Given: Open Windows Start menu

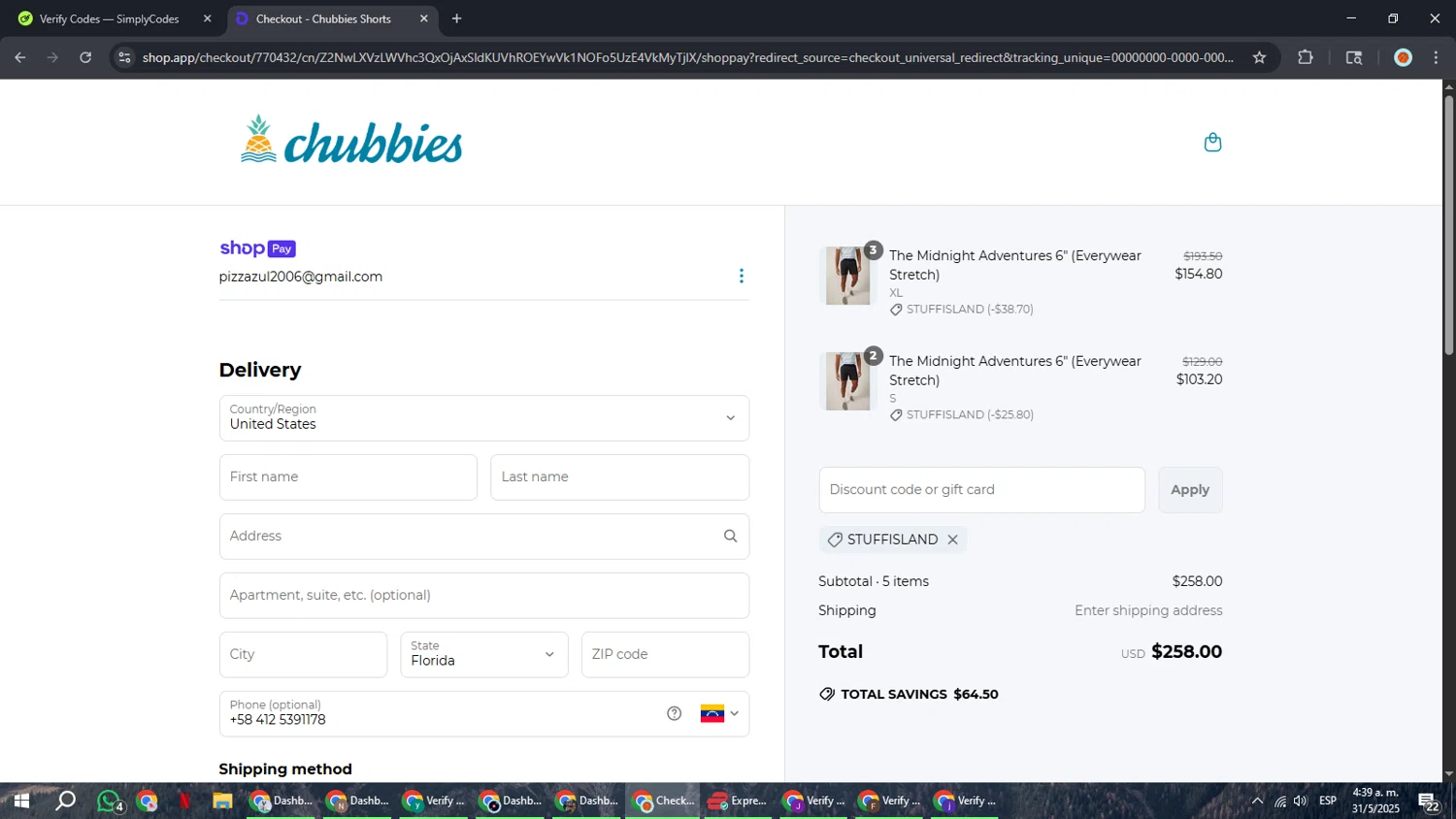Looking at the screenshot, I should 20,802.
